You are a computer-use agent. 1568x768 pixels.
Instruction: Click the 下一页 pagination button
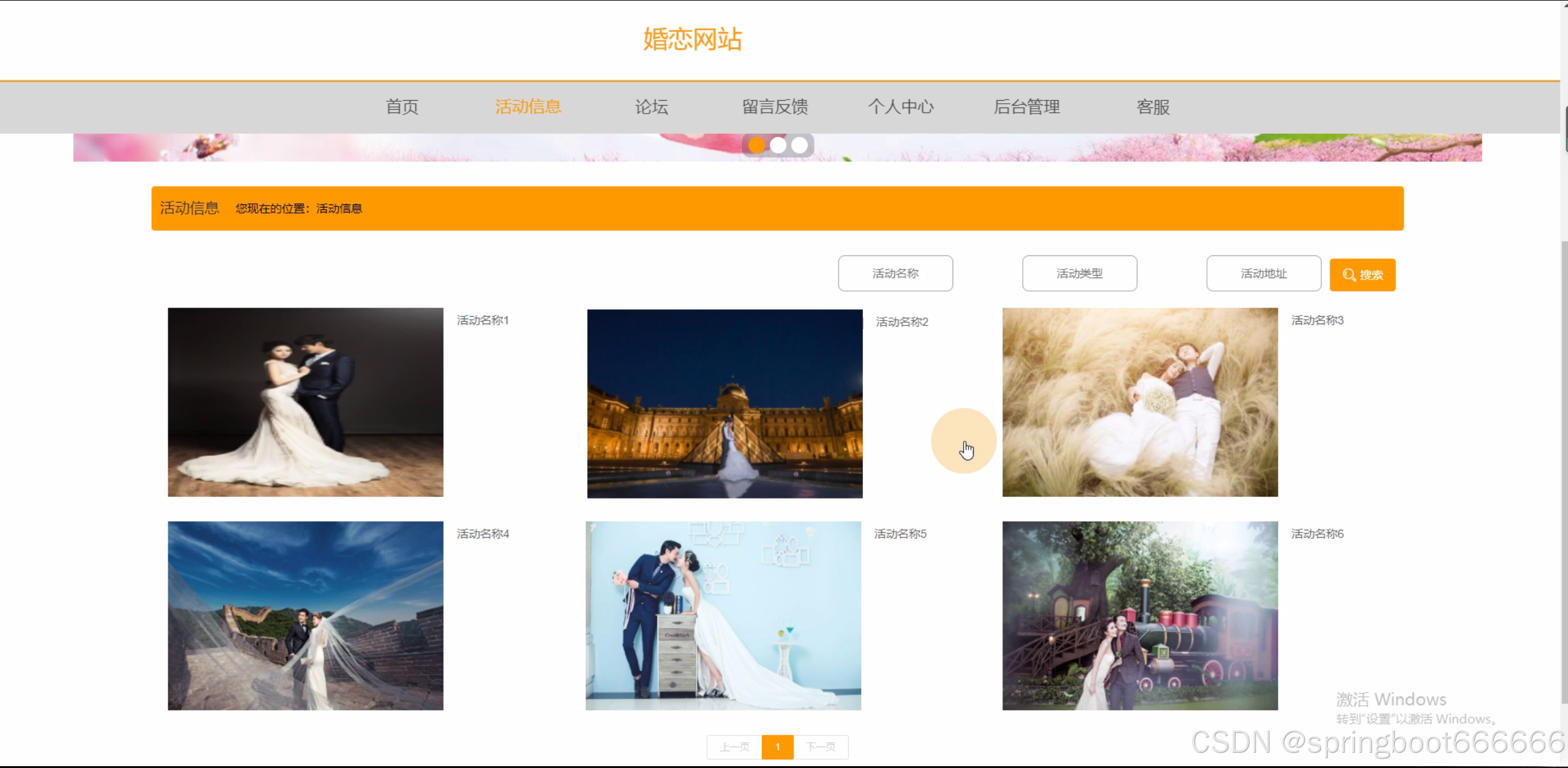point(821,747)
